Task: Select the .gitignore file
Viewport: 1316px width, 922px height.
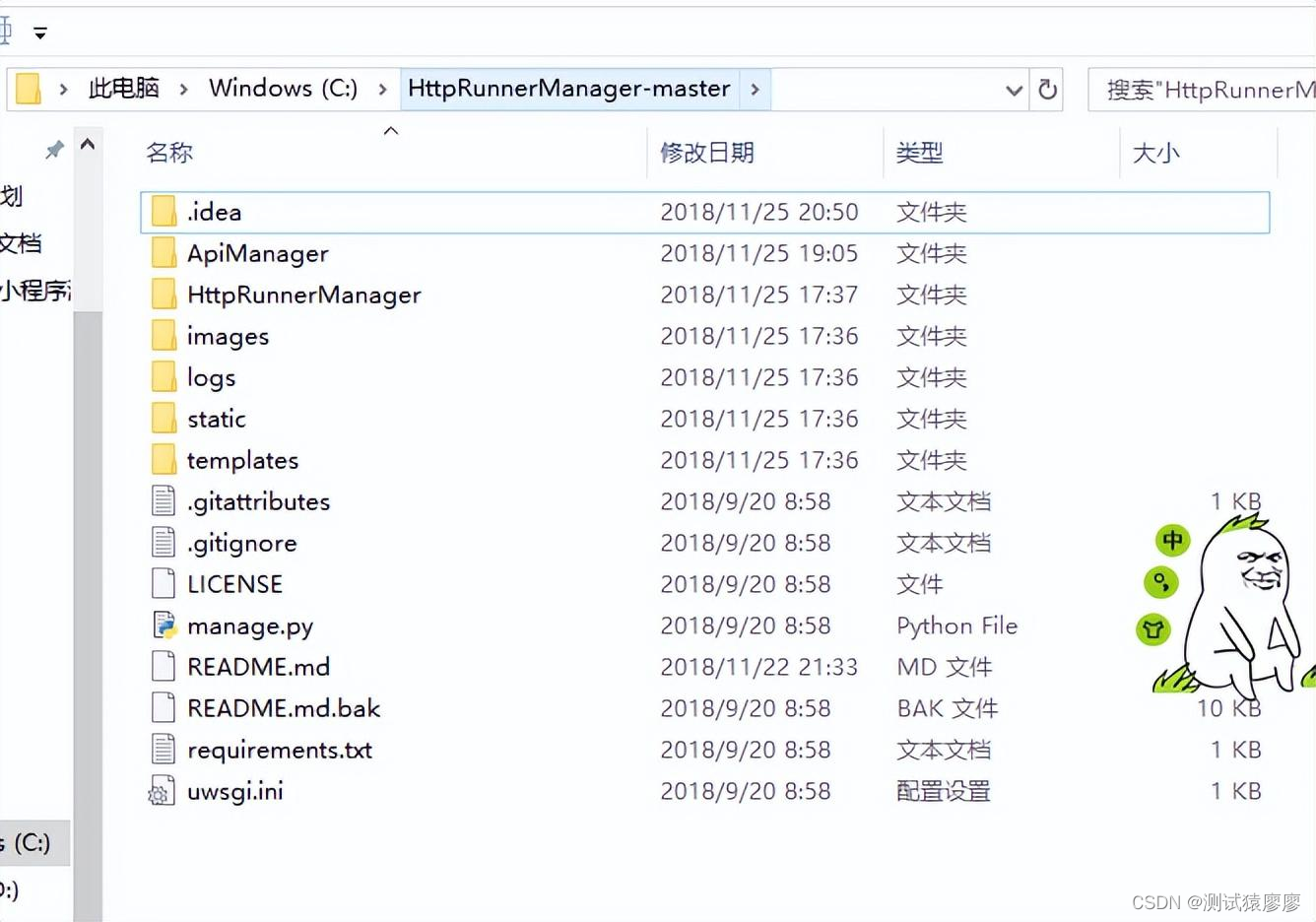Action: 242,543
